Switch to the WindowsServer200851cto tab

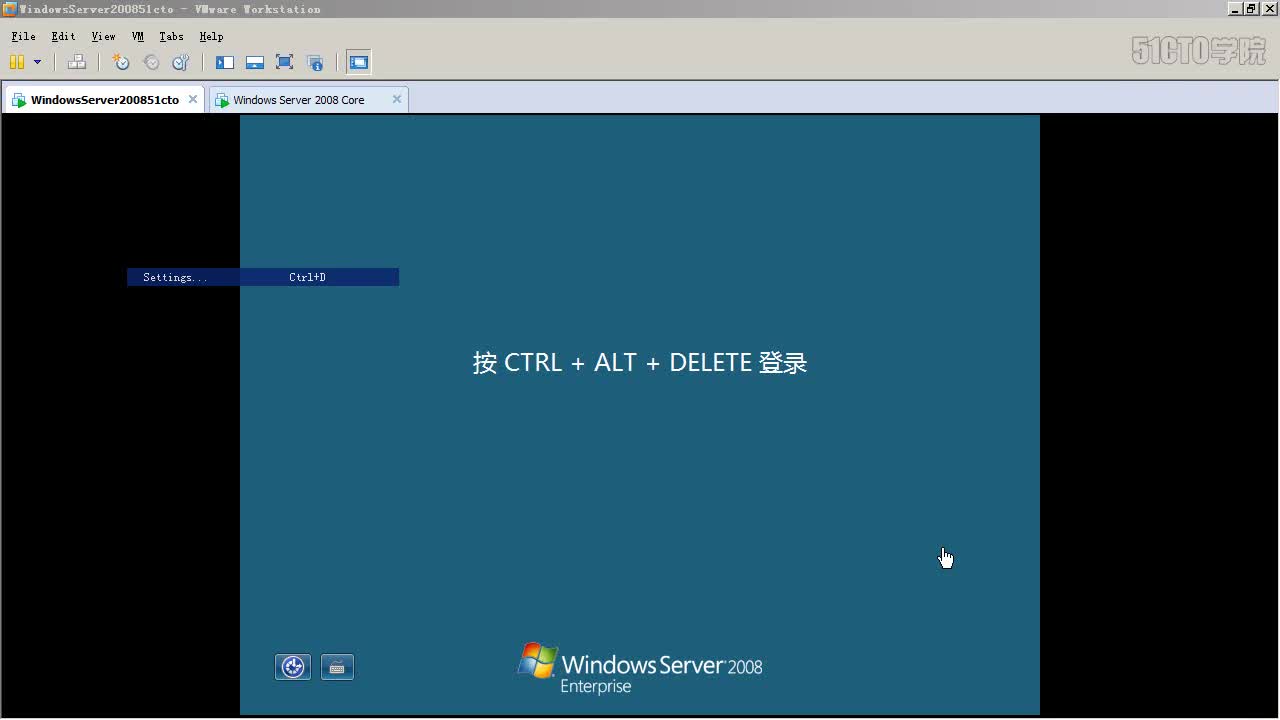click(x=104, y=100)
